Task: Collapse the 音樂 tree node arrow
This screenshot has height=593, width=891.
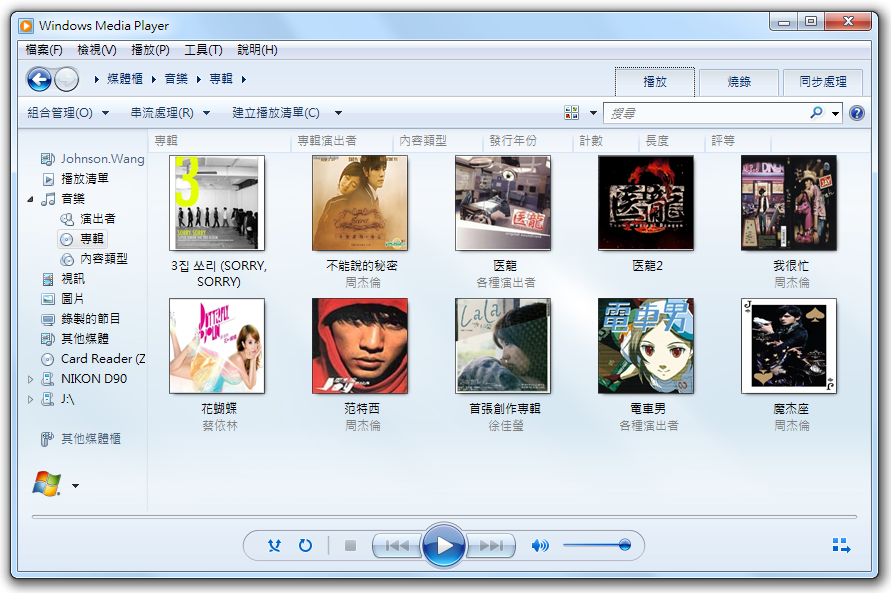Action: coord(30,199)
